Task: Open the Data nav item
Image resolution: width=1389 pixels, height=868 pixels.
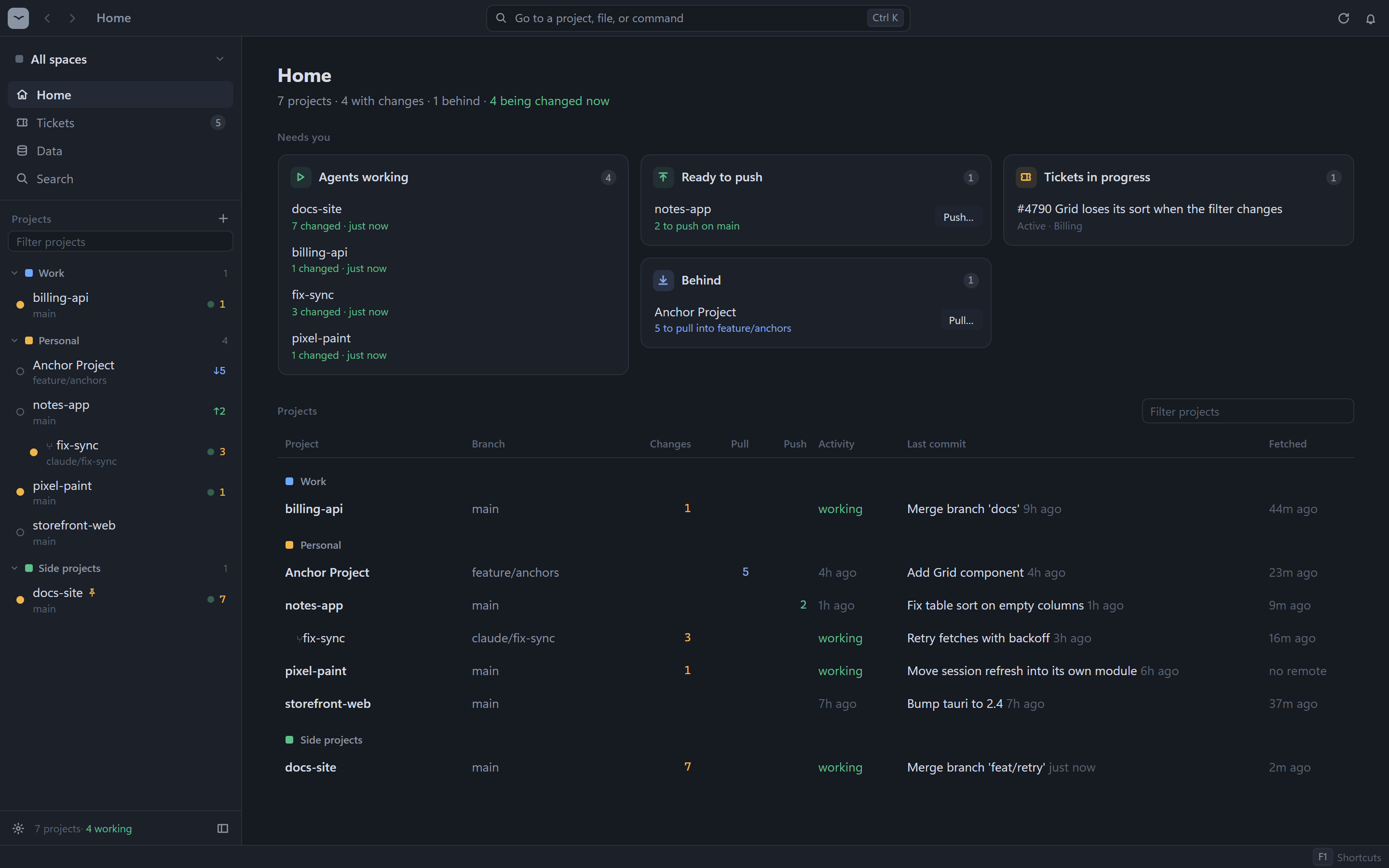Action: [121, 151]
